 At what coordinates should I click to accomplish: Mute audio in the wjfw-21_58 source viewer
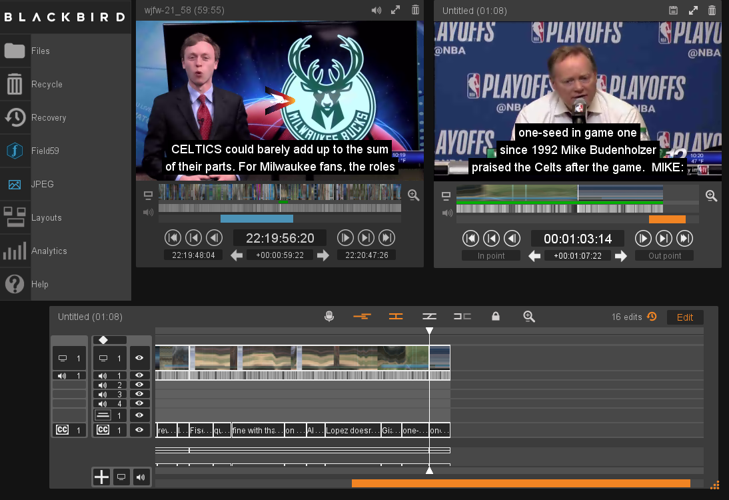coord(376,10)
